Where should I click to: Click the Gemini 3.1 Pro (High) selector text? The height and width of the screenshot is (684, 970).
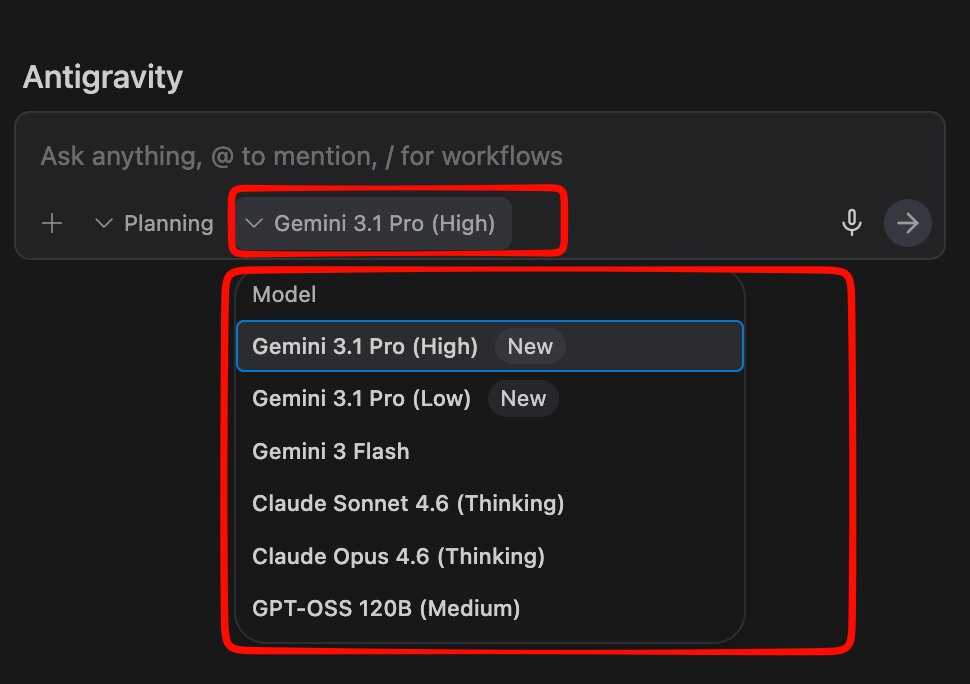point(385,223)
